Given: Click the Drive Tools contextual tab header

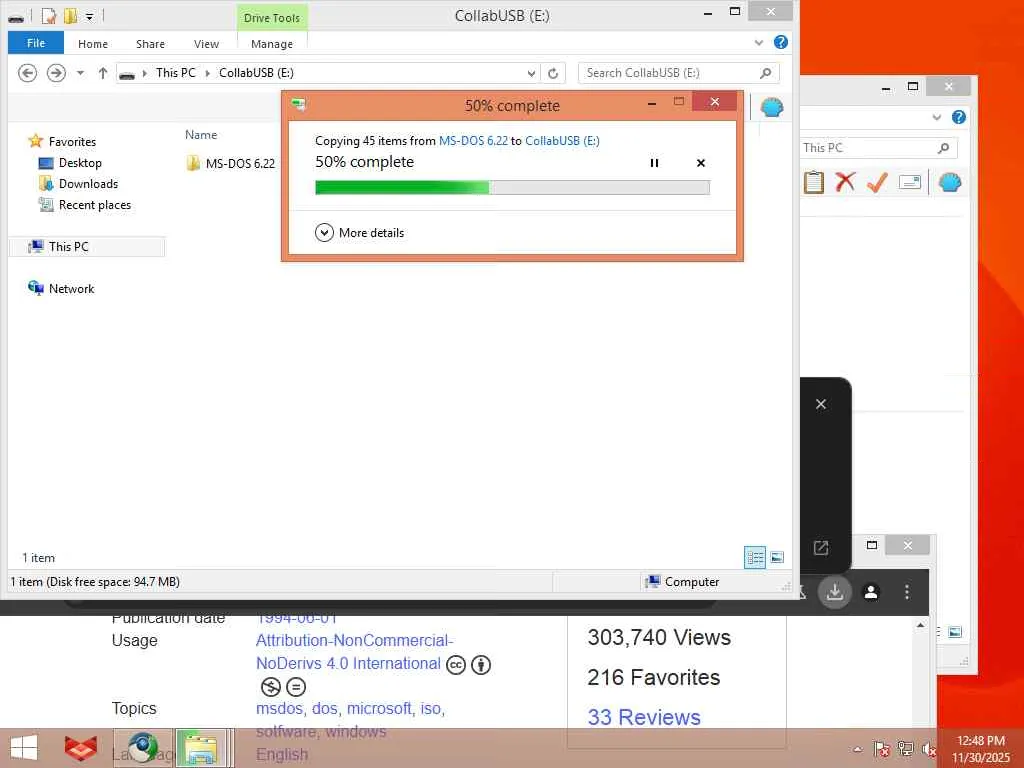Looking at the screenshot, I should coord(272,18).
